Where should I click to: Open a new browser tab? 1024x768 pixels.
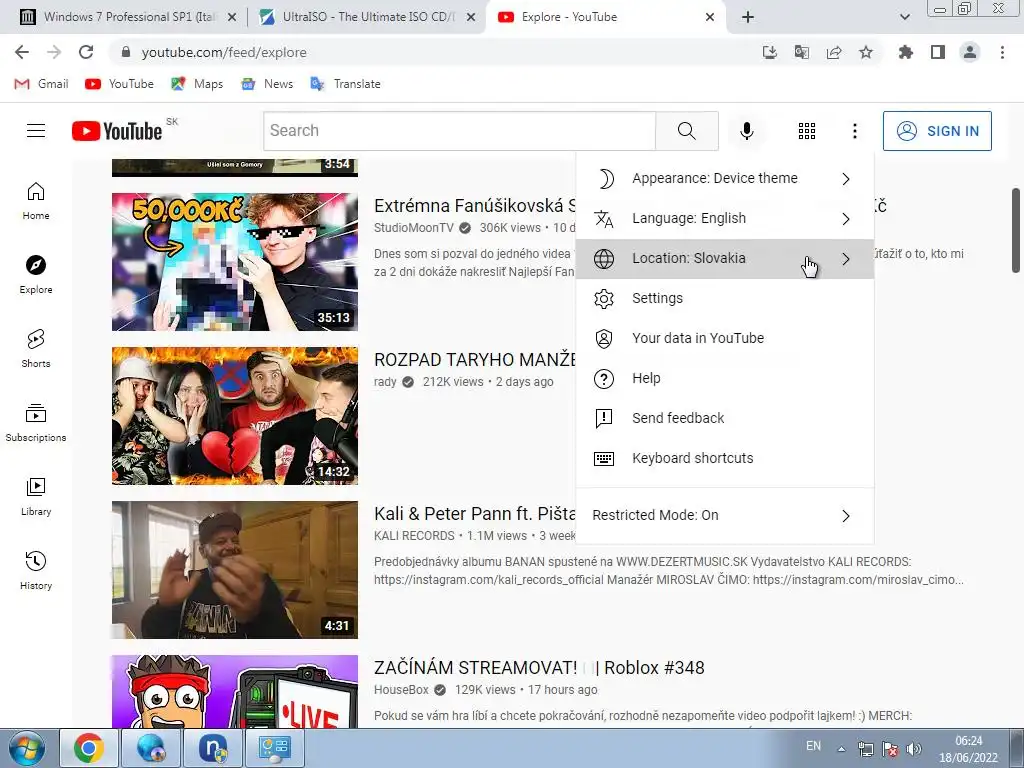coord(748,17)
